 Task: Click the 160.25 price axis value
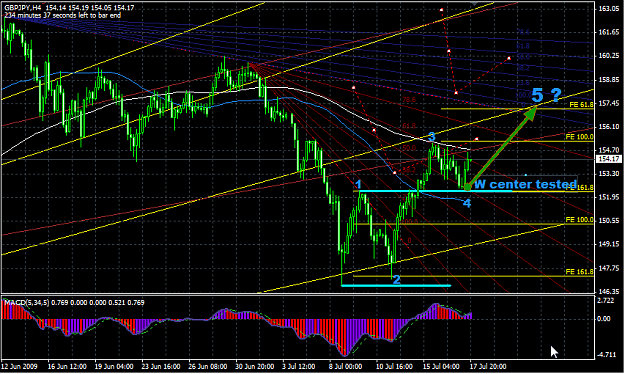click(x=609, y=56)
